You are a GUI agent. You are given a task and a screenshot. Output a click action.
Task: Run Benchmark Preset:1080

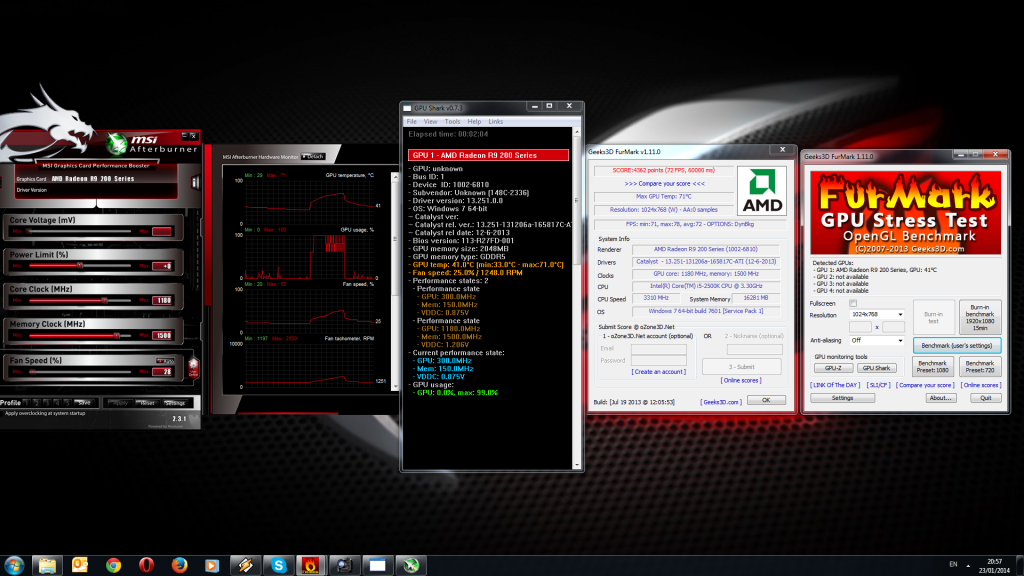pos(932,366)
